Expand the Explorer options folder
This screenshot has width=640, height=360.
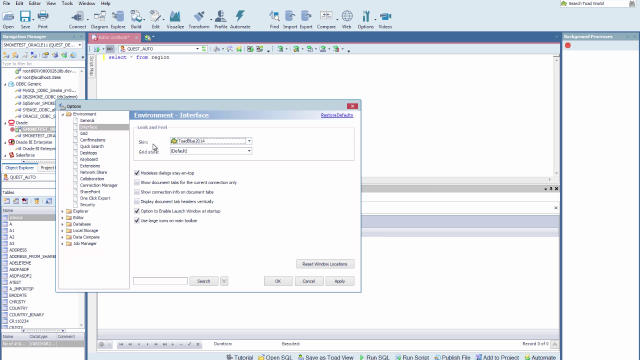point(62,211)
